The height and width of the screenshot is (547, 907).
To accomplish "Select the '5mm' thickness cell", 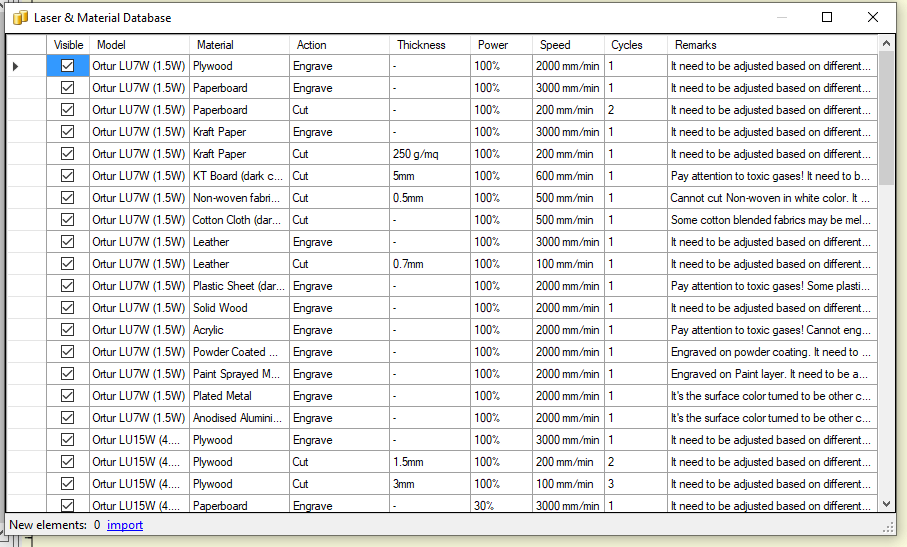I will click(430, 176).
